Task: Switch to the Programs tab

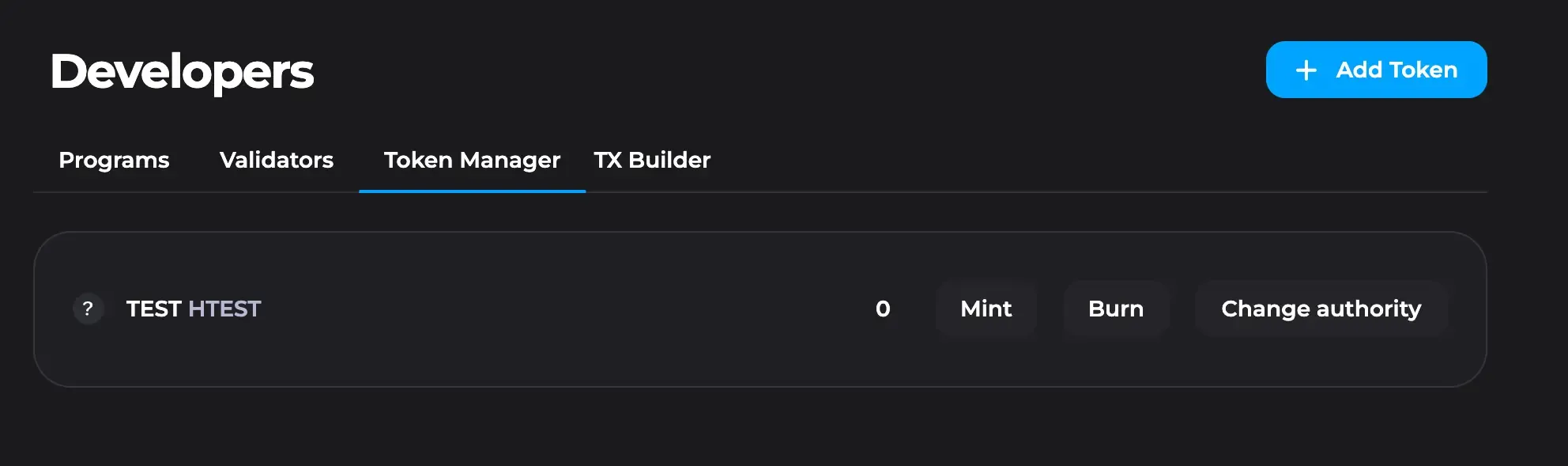Action: pyautogui.click(x=113, y=160)
